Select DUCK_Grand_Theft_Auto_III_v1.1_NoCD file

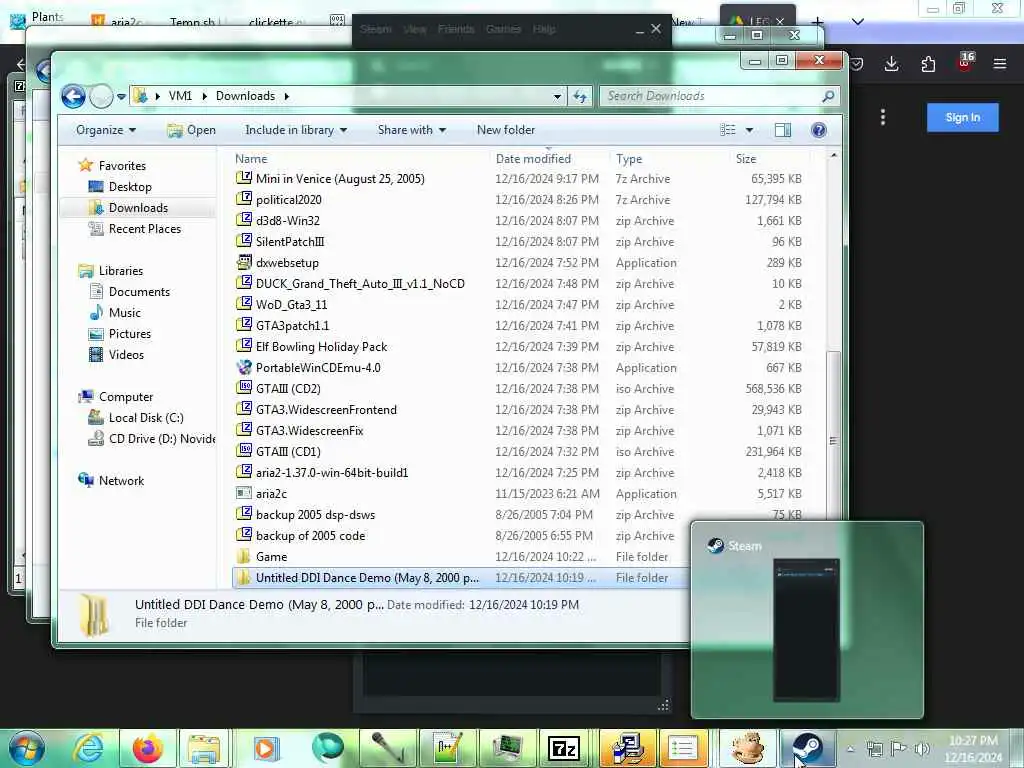pos(360,283)
